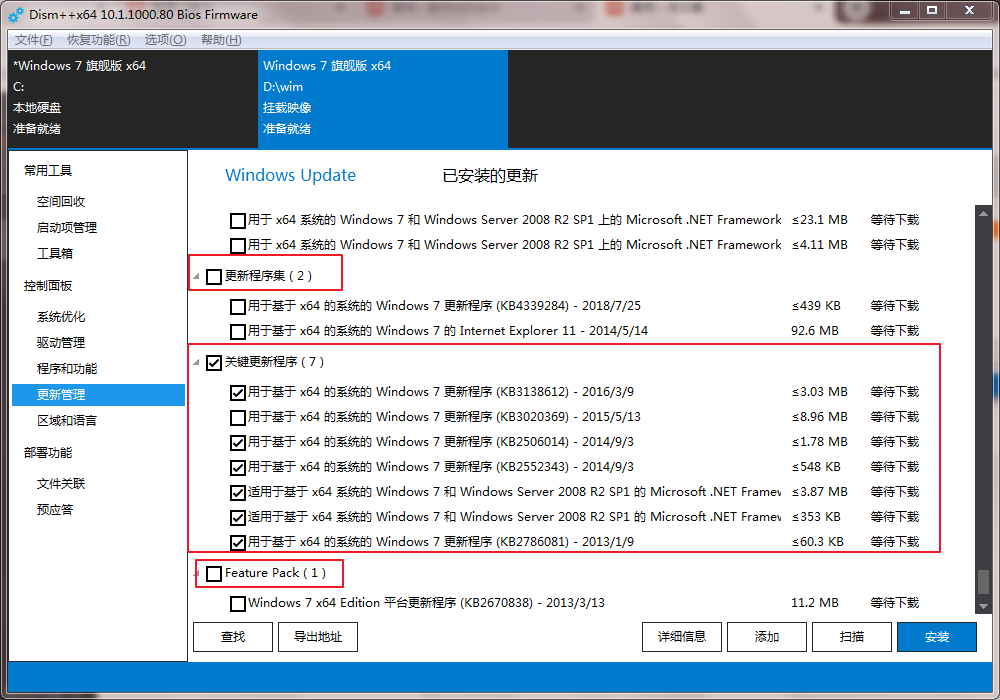This screenshot has width=1000, height=700.
Task: Switch to the Windows Update tab
Action: pos(290,175)
